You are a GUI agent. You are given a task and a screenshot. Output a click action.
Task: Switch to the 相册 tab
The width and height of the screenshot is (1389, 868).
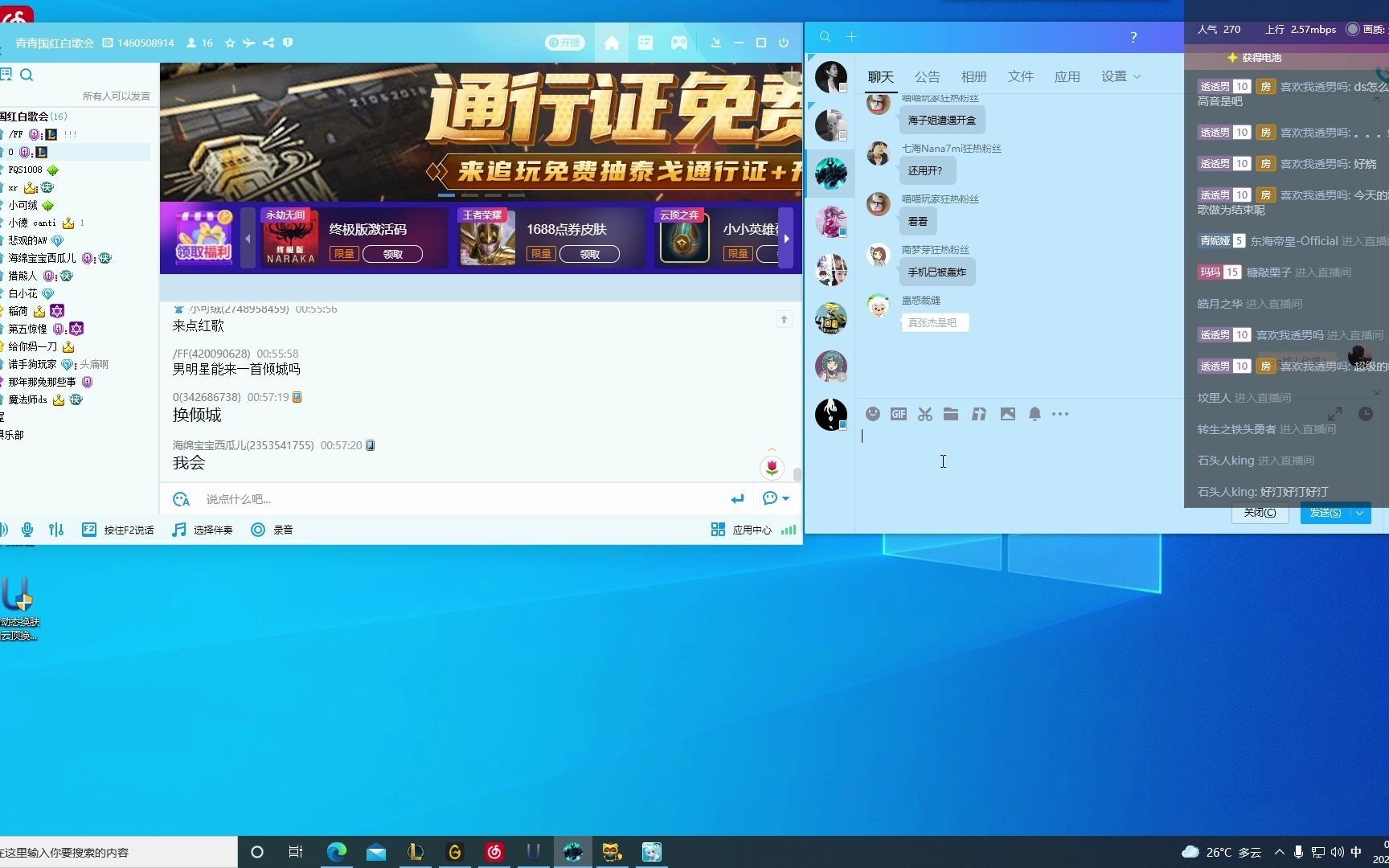pos(973,76)
